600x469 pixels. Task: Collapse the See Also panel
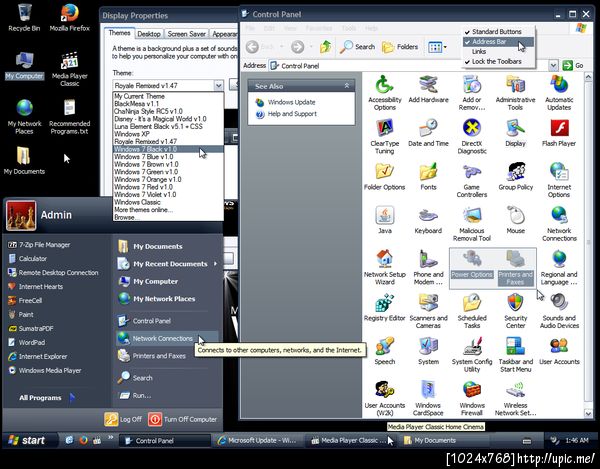[x=346, y=86]
